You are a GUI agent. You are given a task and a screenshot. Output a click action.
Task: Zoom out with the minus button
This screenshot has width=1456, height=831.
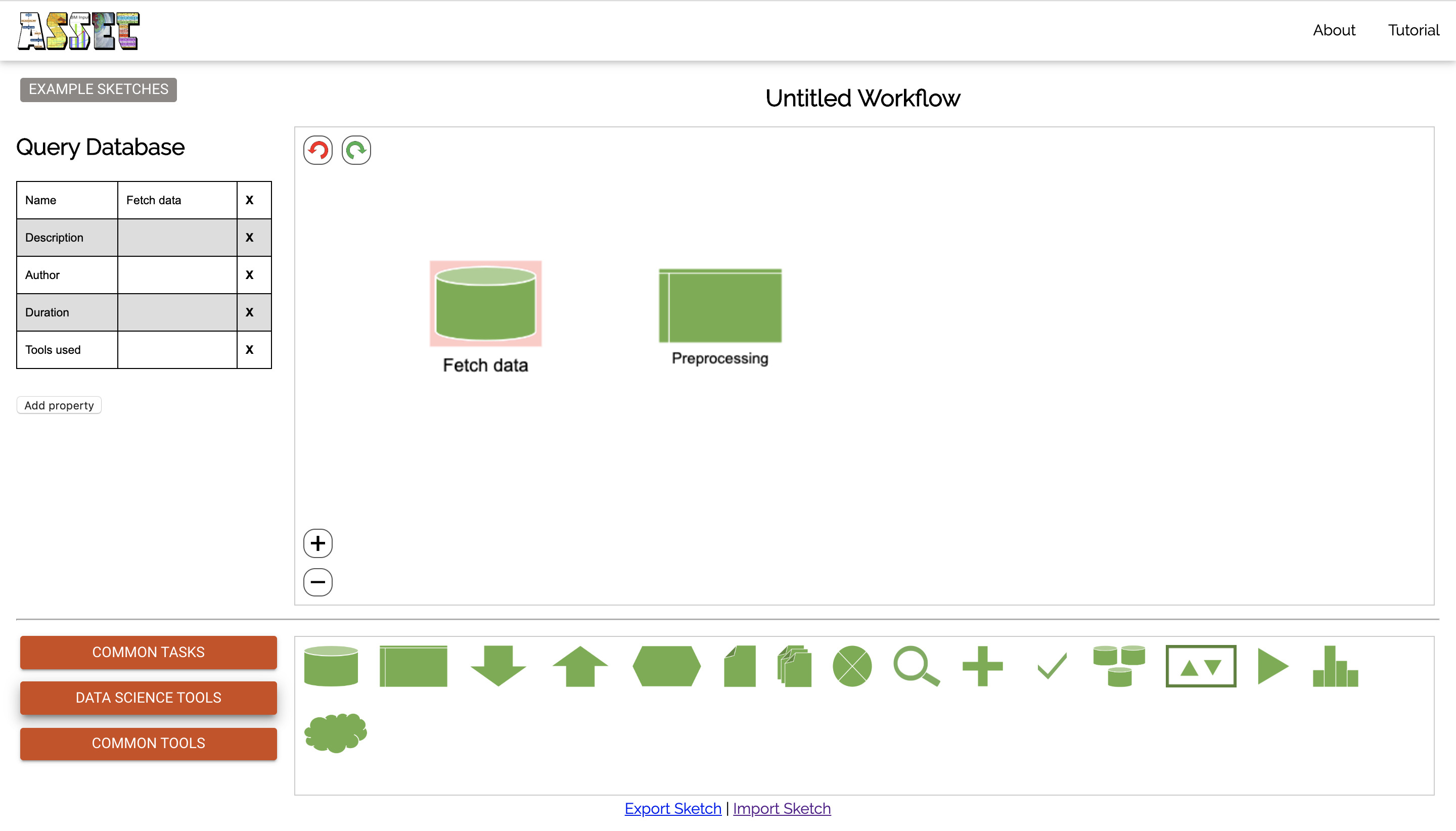318,582
